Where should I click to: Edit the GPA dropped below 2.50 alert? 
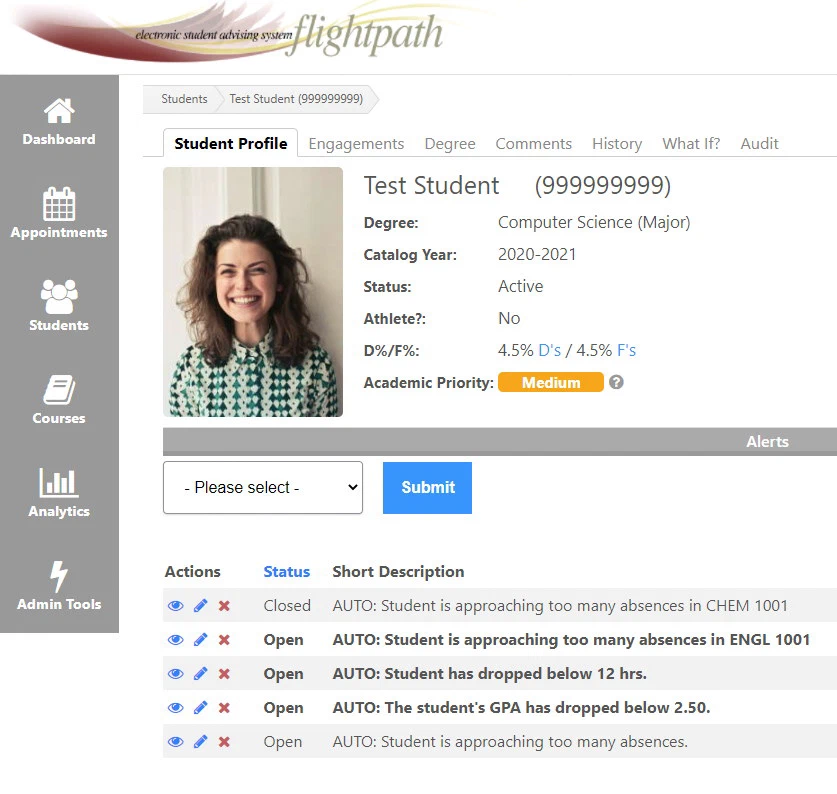[201, 707]
